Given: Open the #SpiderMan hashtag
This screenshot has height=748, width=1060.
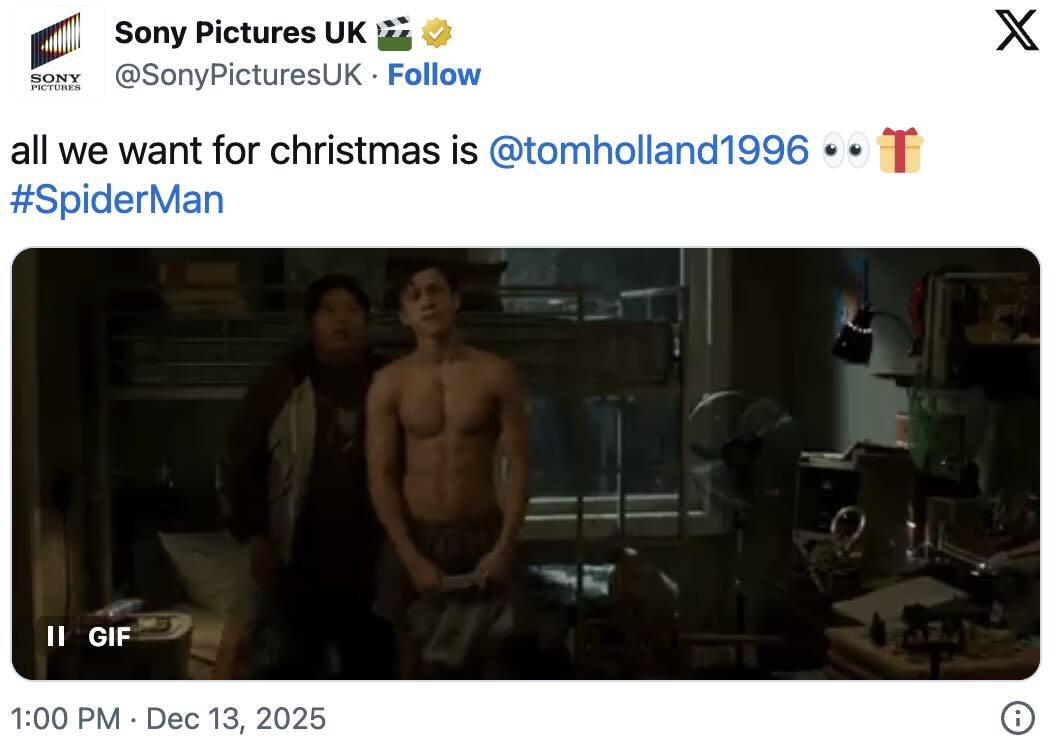Looking at the screenshot, I should pos(117,199).
